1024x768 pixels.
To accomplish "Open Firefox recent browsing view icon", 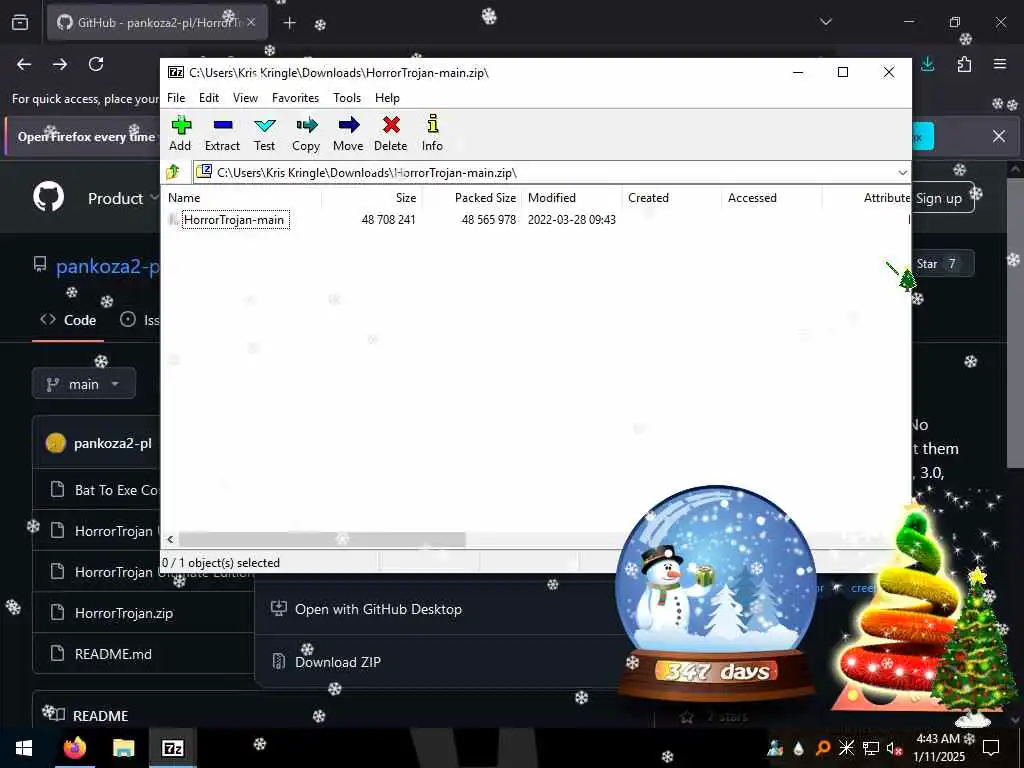I will (x=20, y=23).
